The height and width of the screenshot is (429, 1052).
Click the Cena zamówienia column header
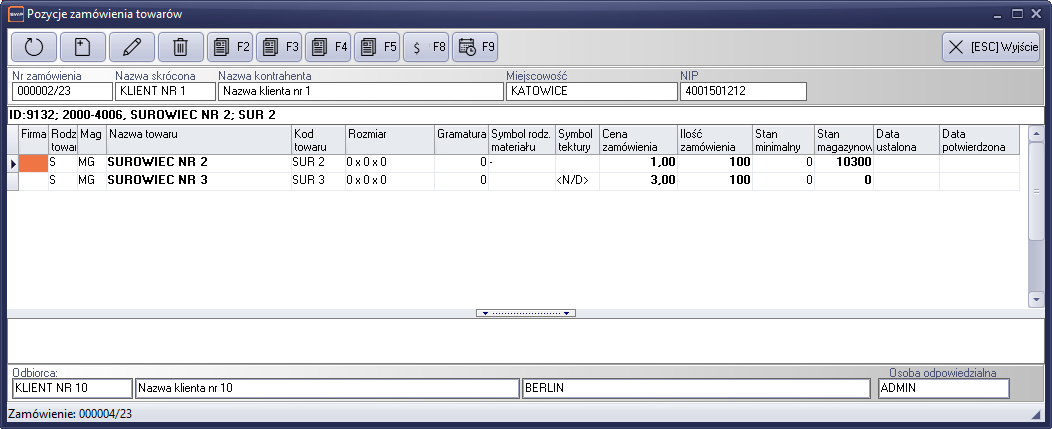pos(637,140)
